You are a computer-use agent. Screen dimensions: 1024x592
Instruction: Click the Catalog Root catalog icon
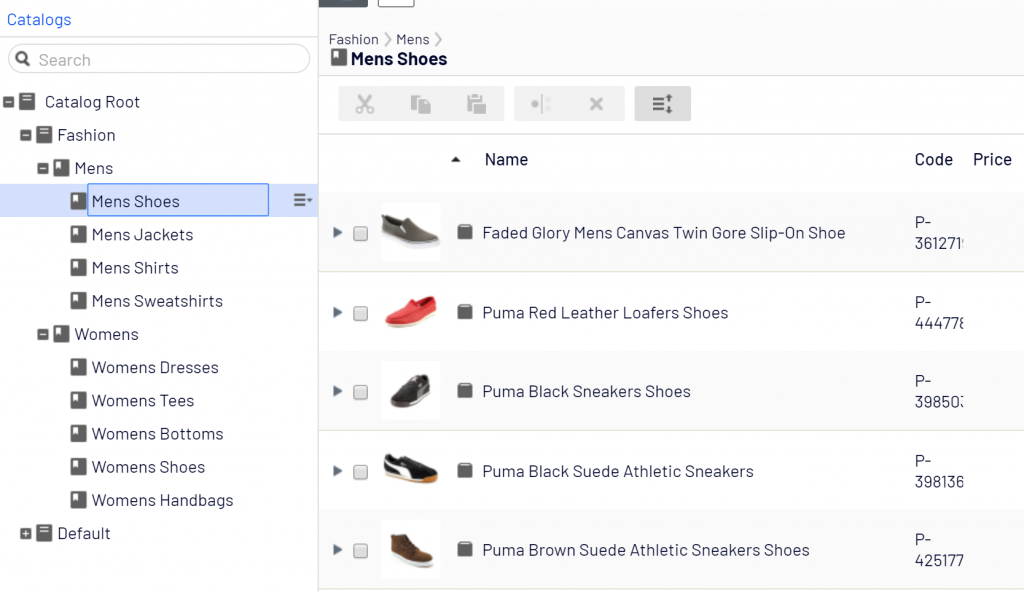coord(27,101)
